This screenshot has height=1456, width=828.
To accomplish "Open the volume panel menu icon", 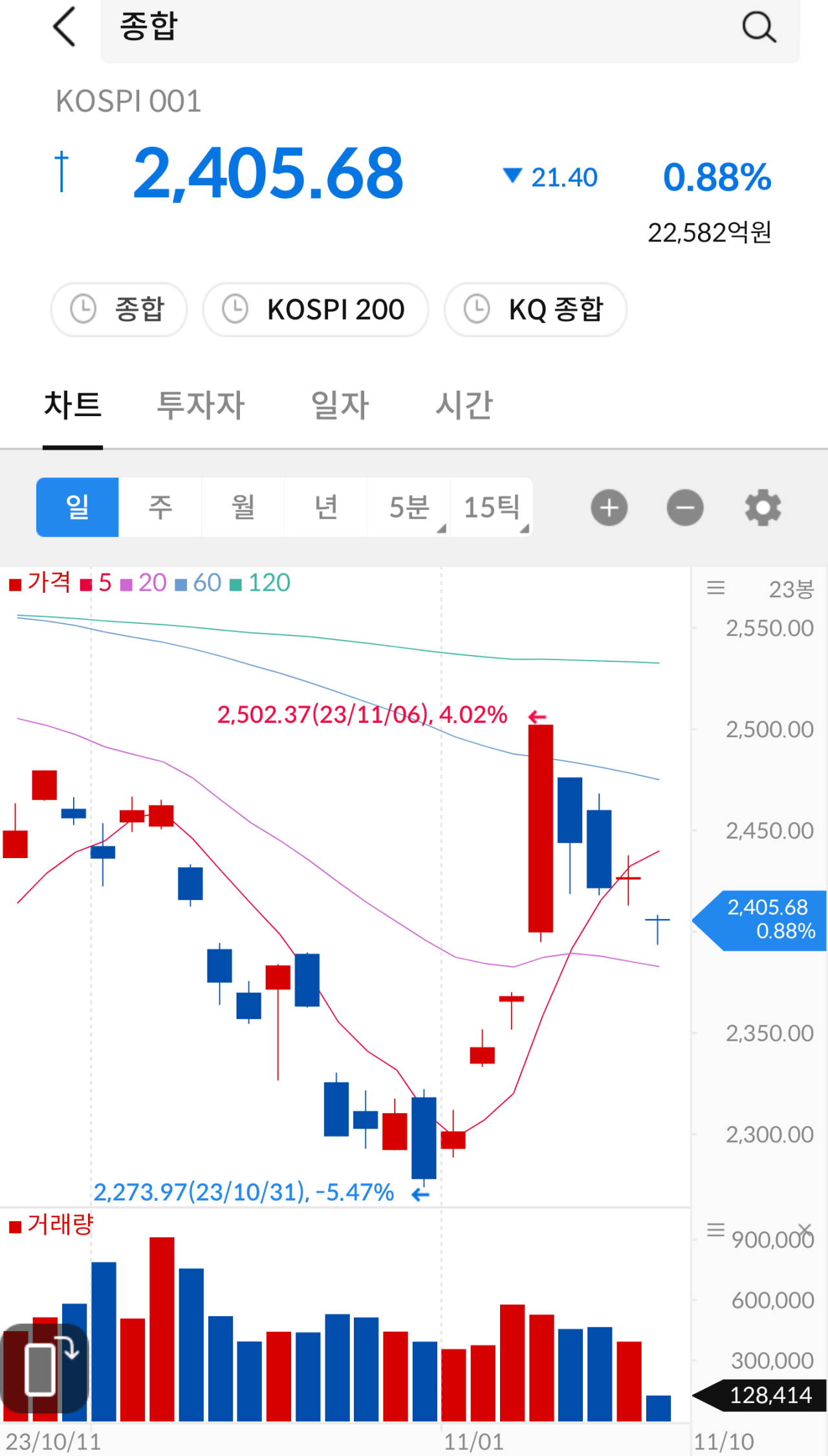I will 715,1230.
